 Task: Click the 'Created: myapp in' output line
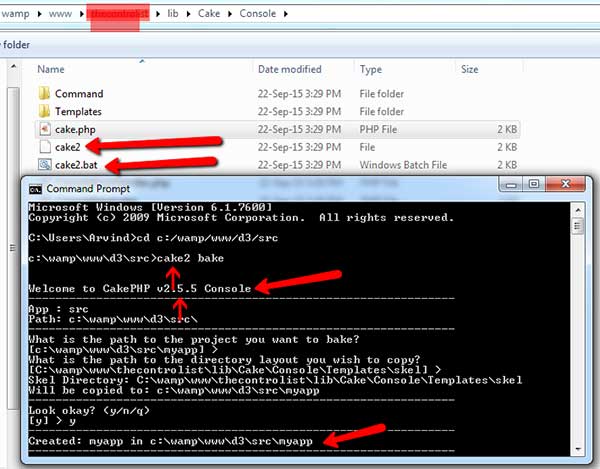coord(171,441)
